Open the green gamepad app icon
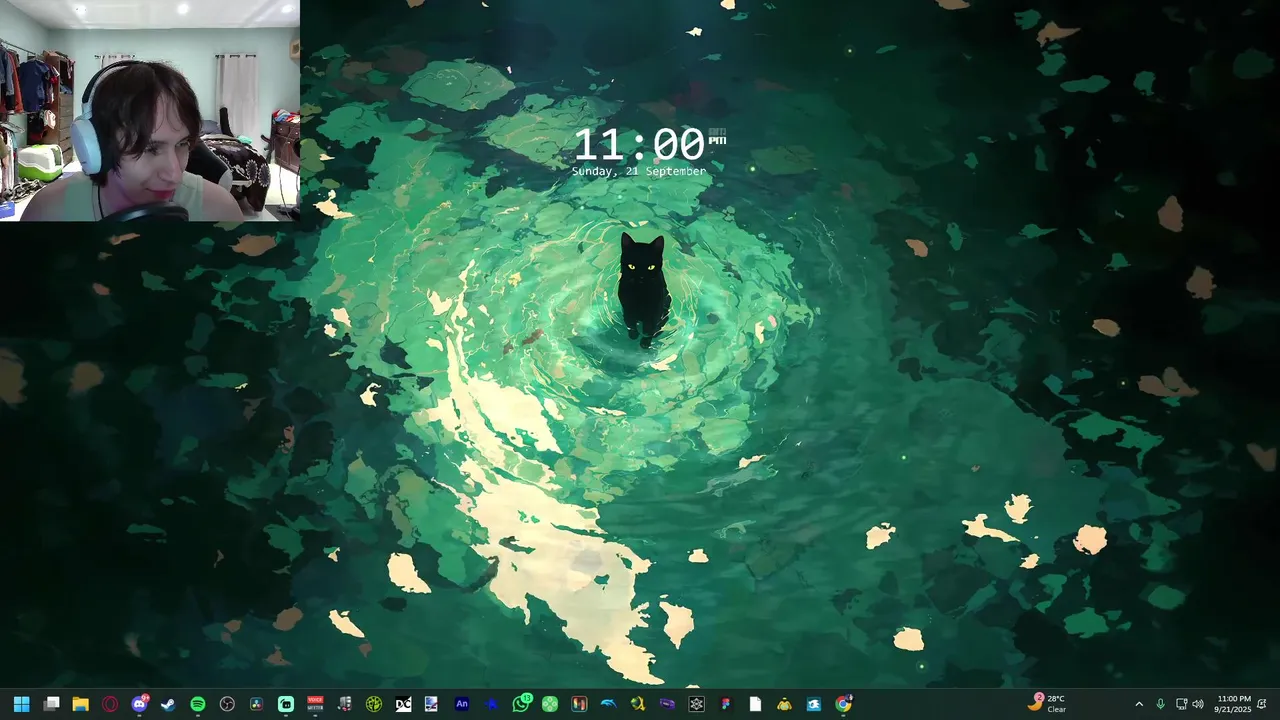Image resolution: width=1280 pixels, height=720 pixels. pos(550,704)
